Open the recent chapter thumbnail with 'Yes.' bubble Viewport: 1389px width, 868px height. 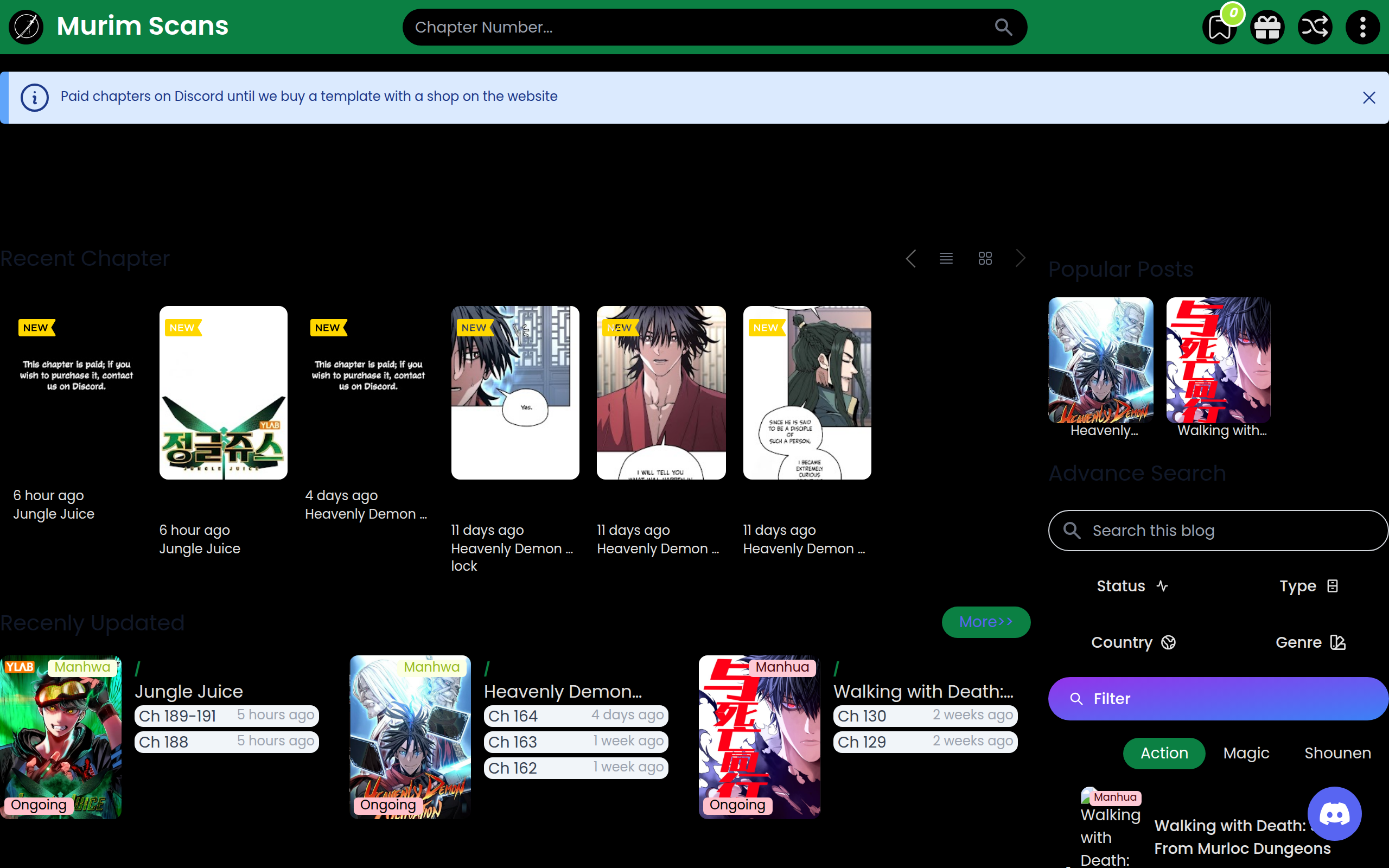(515, 393)
